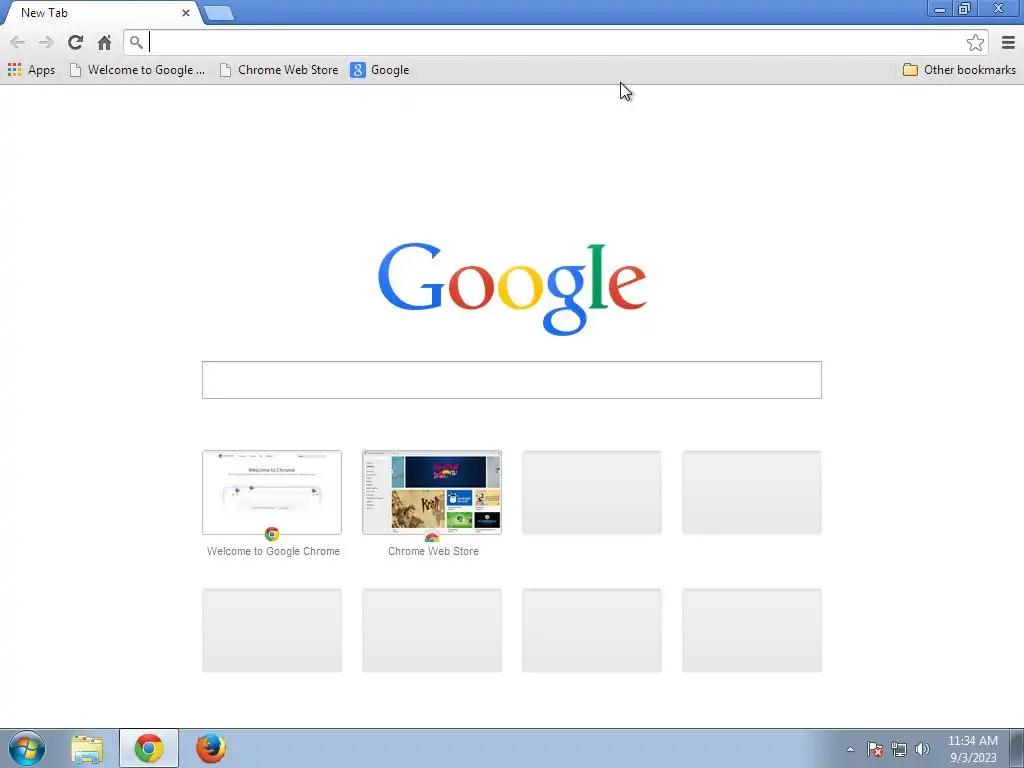Close the New Tab tab
The width and height of the screenshot is (1024, 768).
pos(185,13)
